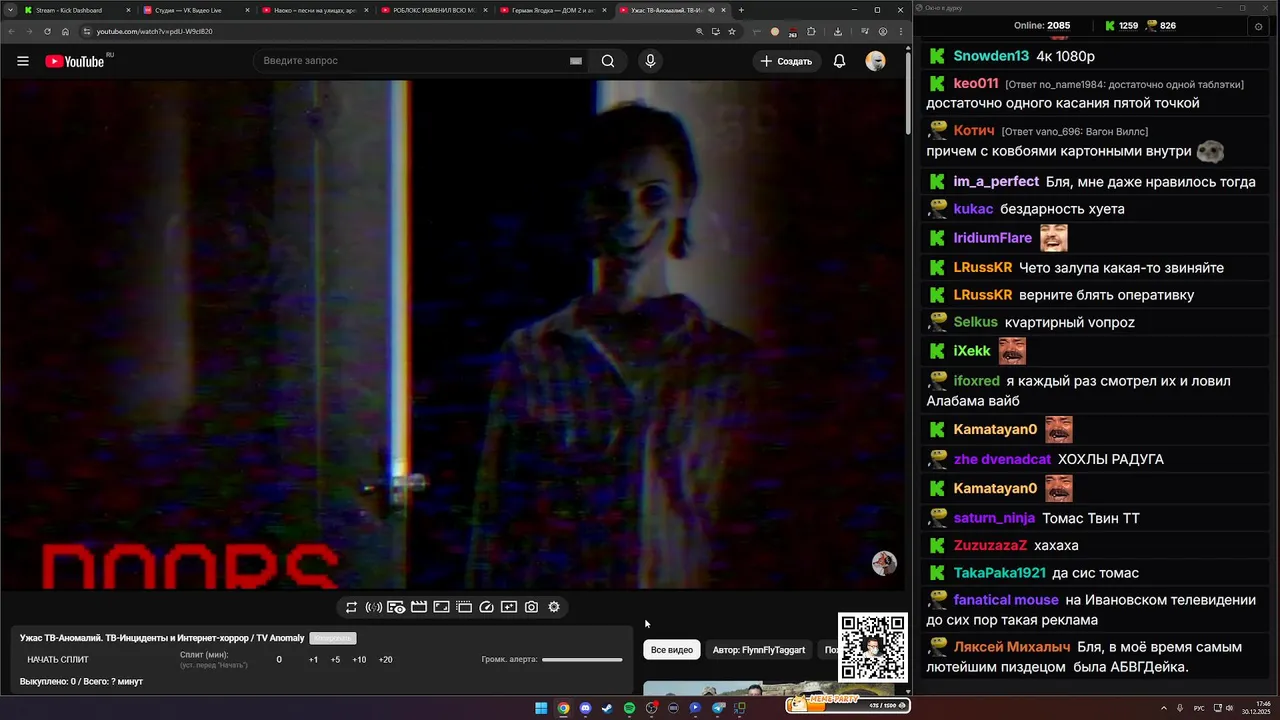The width and height of the screenshot is (1280, 720).
Task: Open chat window settings icon
Action: click(1259, 26)
